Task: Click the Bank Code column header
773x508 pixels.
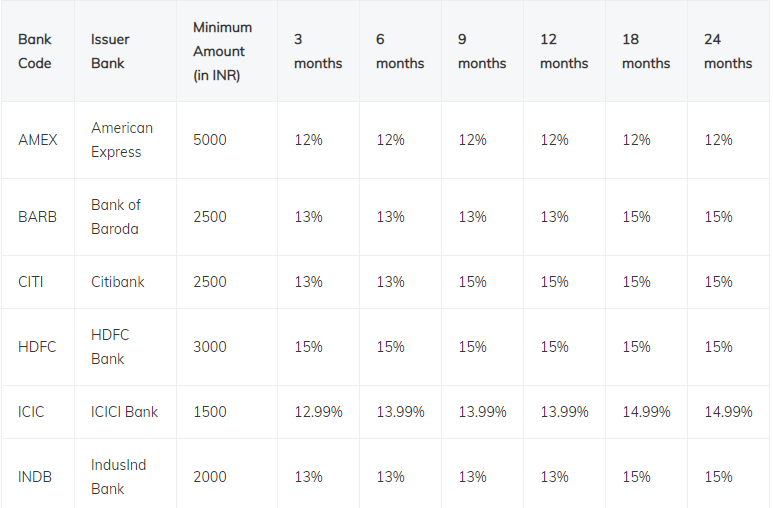Action: 35,51
